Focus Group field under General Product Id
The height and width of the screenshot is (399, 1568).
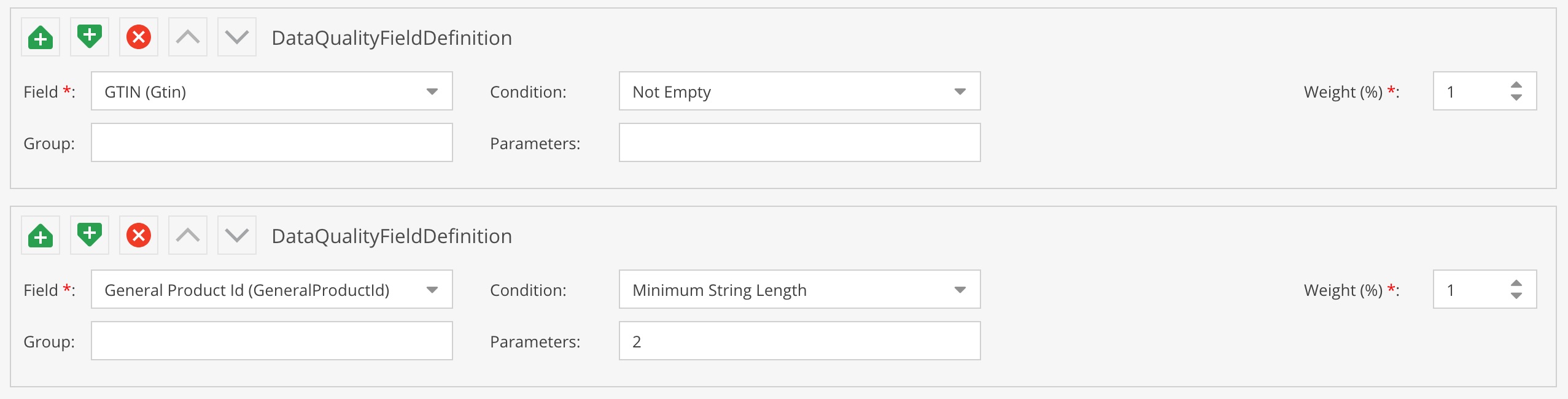tap(272, 341)
